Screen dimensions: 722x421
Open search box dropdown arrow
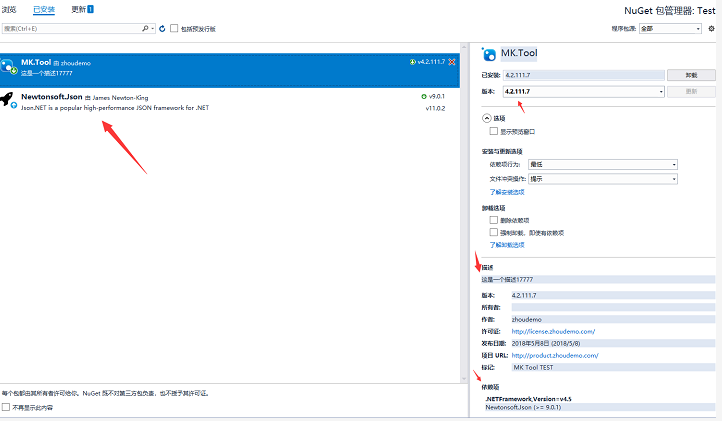[x=152, y=29]
